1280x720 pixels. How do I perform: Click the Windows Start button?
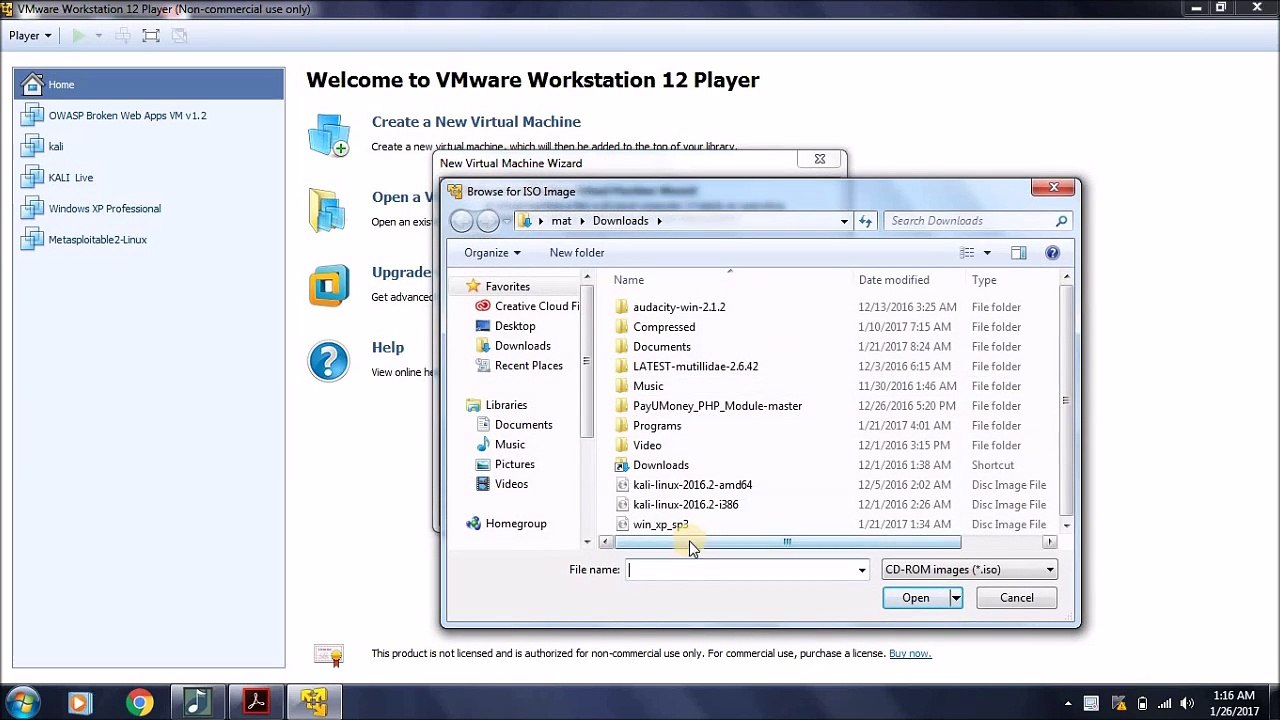coord(23,702)
